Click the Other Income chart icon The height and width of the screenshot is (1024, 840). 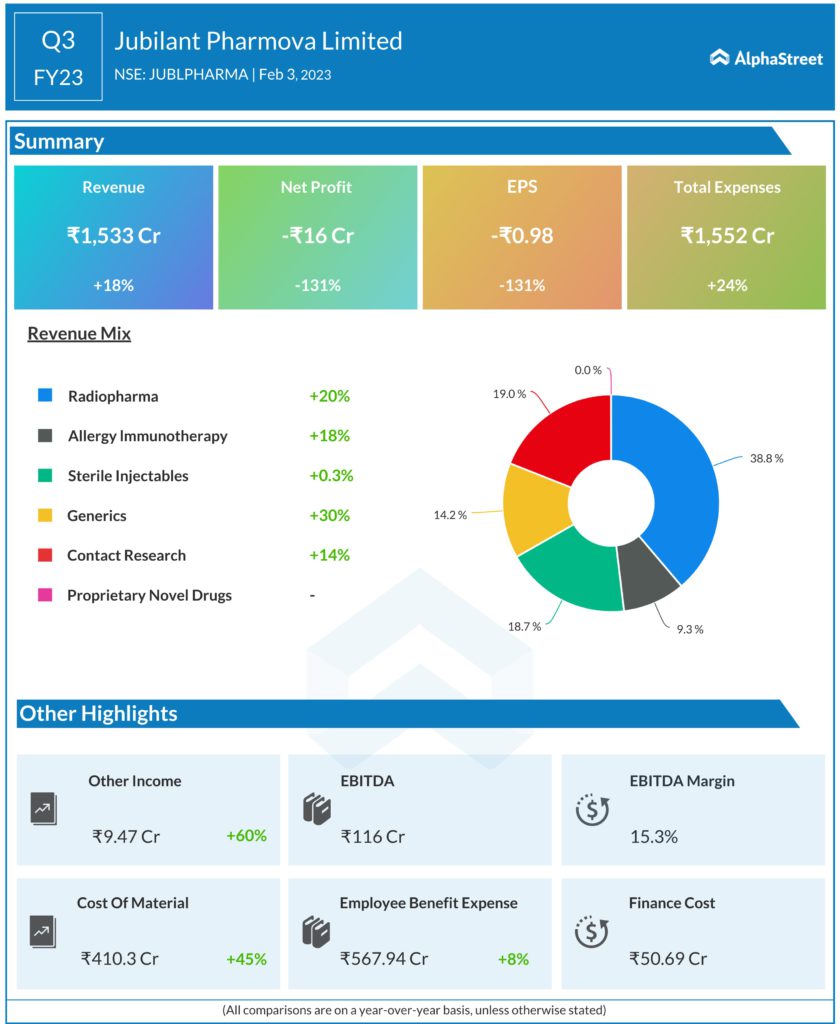coord(44,808)
